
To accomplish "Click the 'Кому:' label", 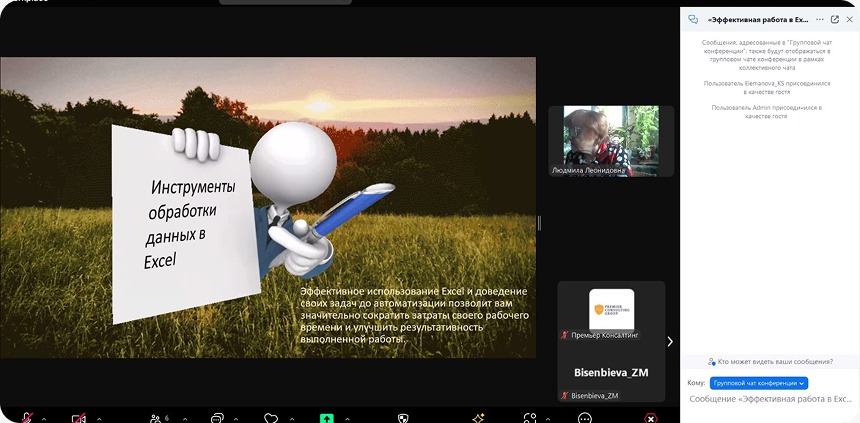I will (x=697, y=383).
